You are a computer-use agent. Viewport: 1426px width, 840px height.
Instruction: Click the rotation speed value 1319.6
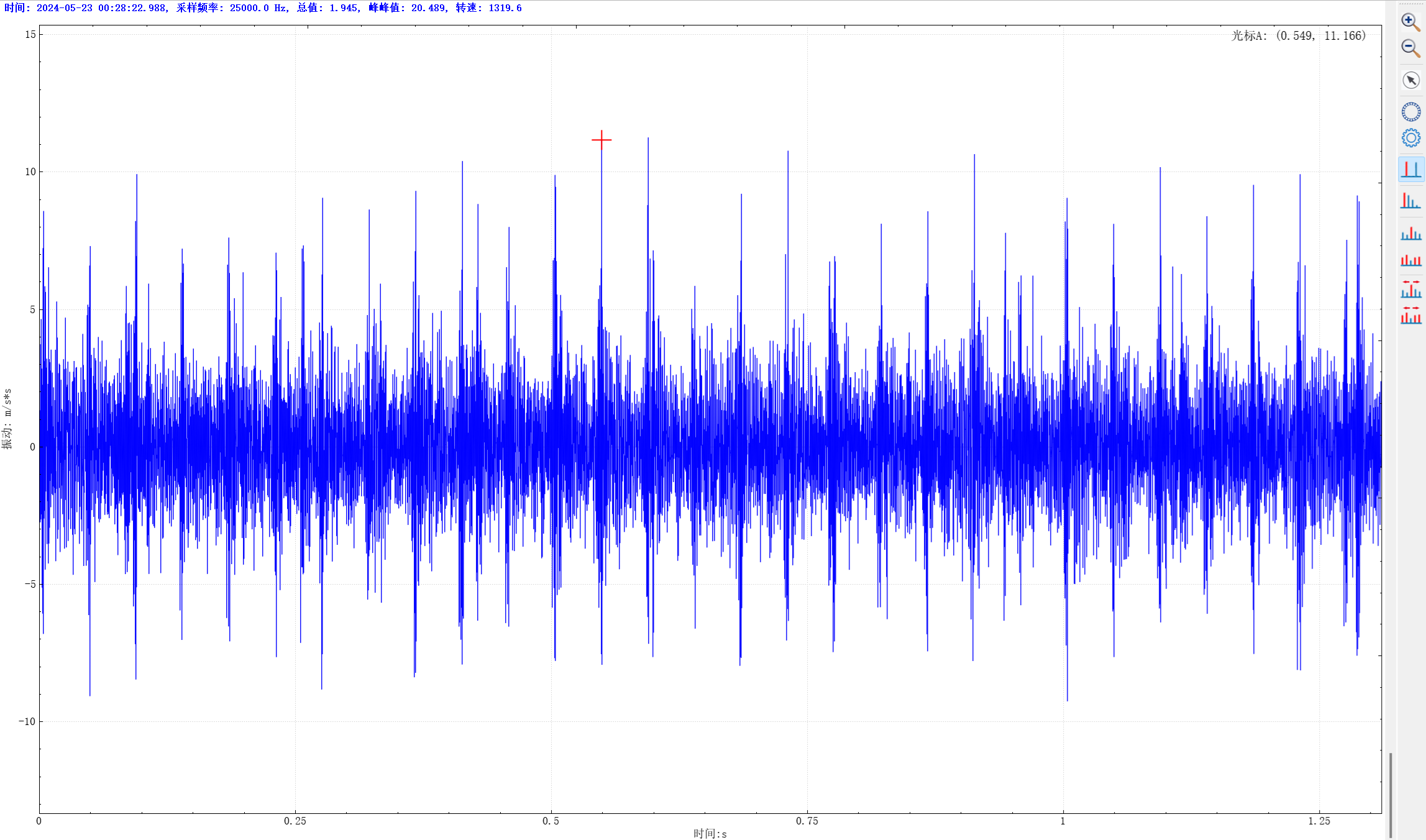(x=505, y=8)
